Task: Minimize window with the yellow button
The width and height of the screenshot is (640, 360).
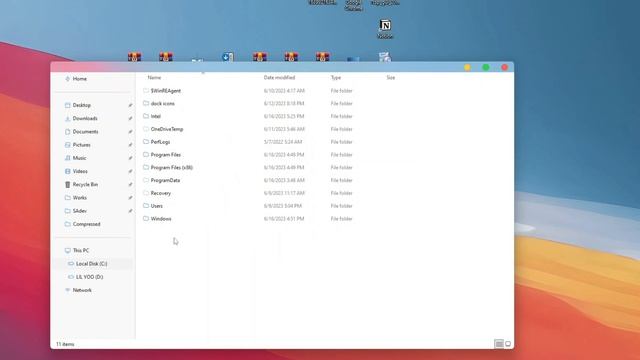Action: coord(467,67)
